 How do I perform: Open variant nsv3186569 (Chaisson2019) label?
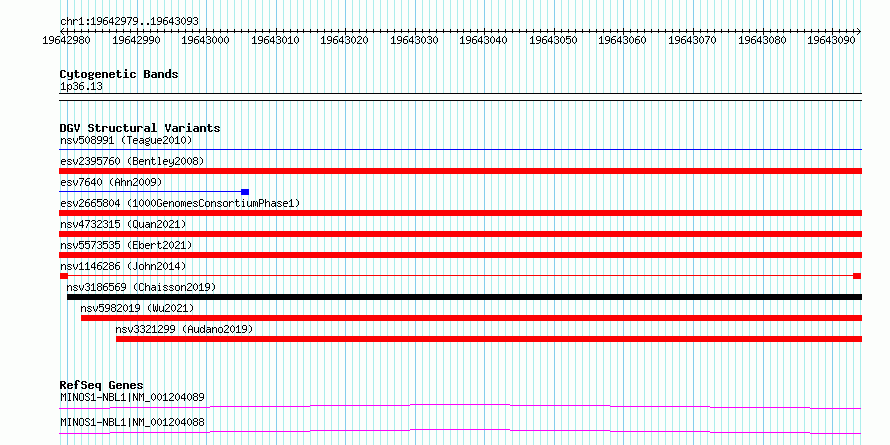[x=141, y=287]
